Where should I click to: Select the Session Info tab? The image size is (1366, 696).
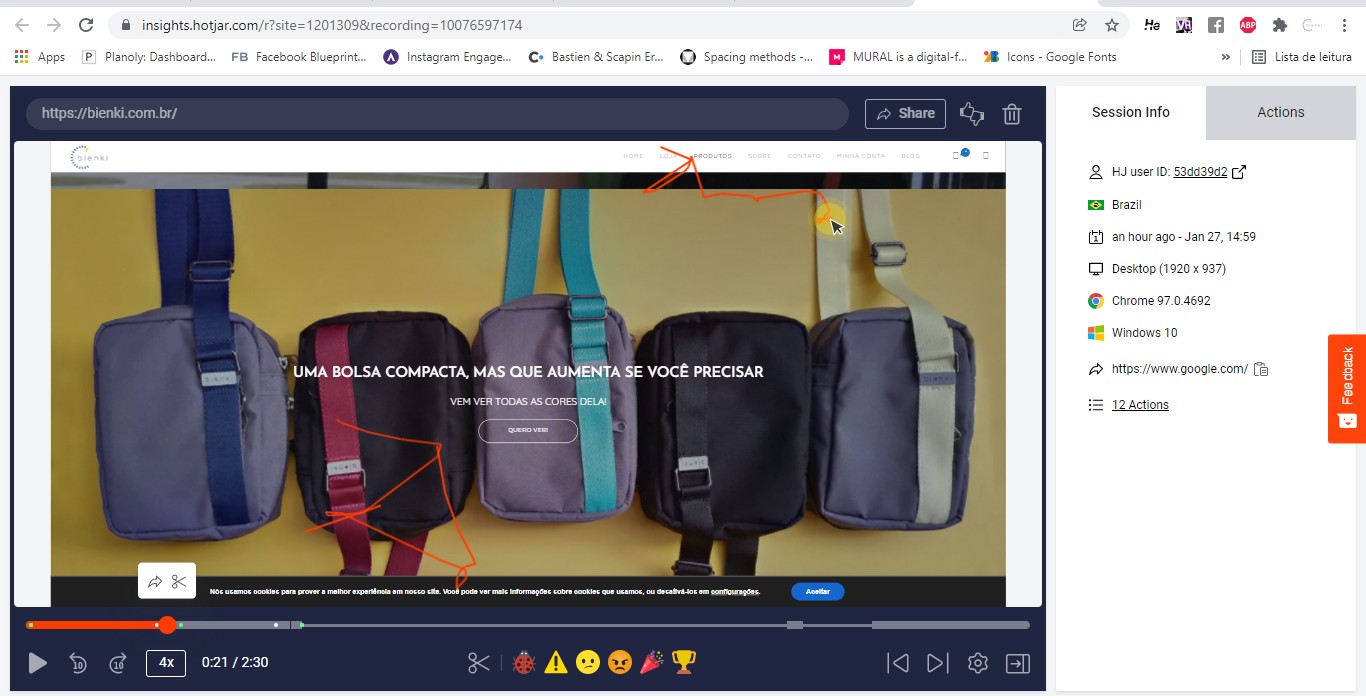tap(1130, 112)
